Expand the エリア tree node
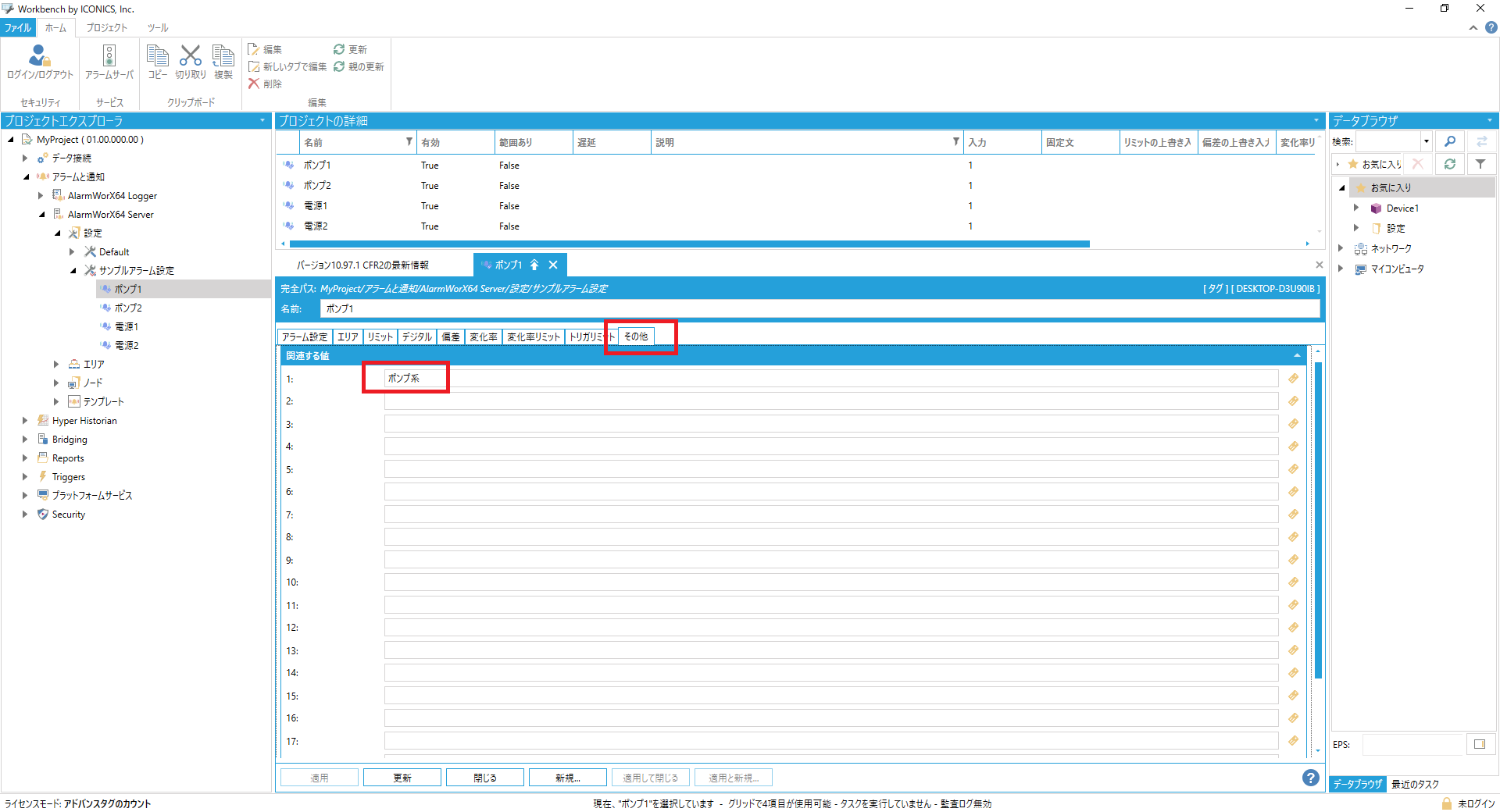 [56, 365]
